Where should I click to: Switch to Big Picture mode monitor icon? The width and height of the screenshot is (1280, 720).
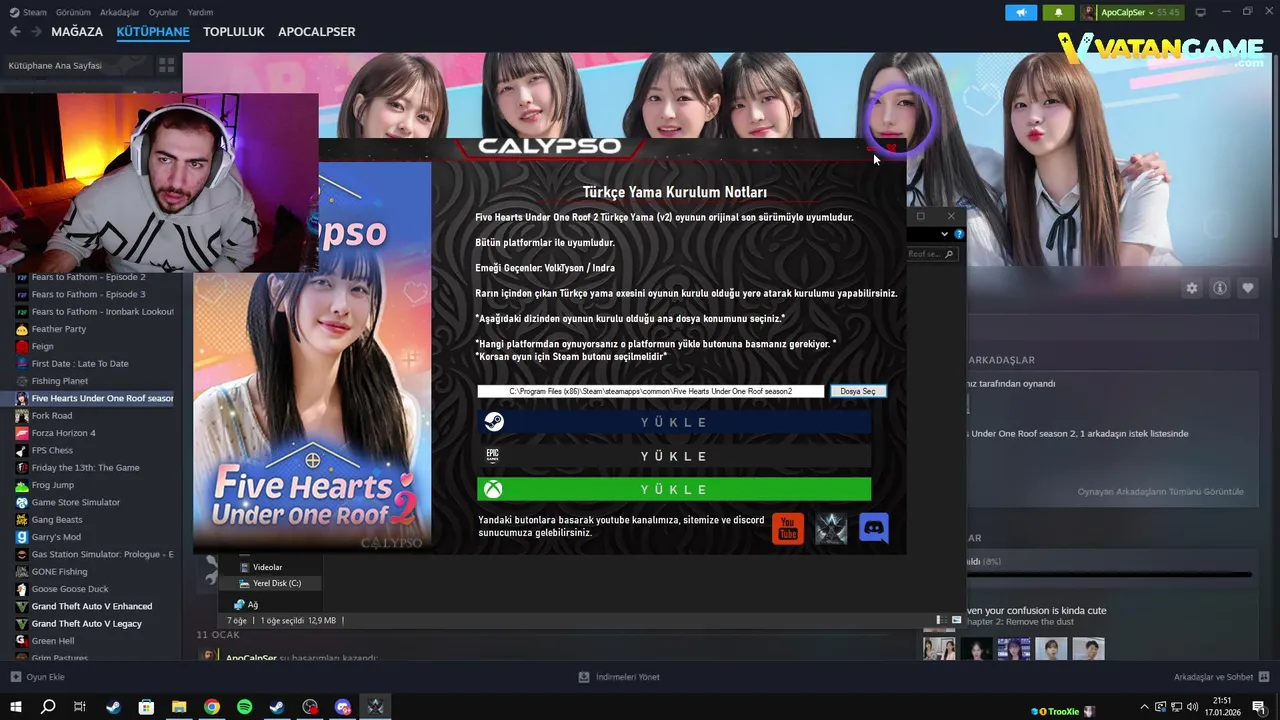pyautogui.click(x=1201, y=12)
